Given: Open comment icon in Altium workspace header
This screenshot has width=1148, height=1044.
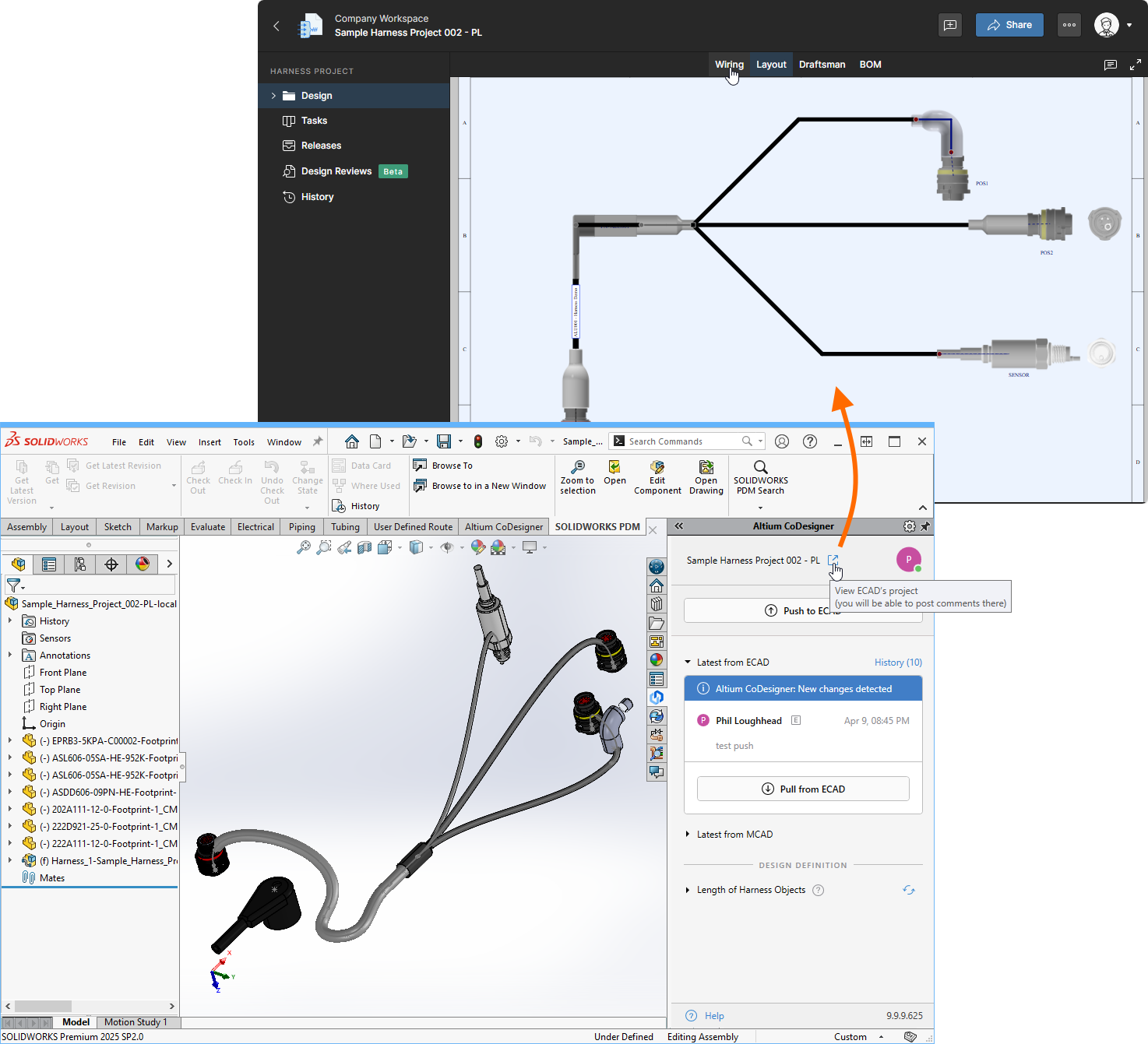Looking at the screenshot, I should click(950, 25).
